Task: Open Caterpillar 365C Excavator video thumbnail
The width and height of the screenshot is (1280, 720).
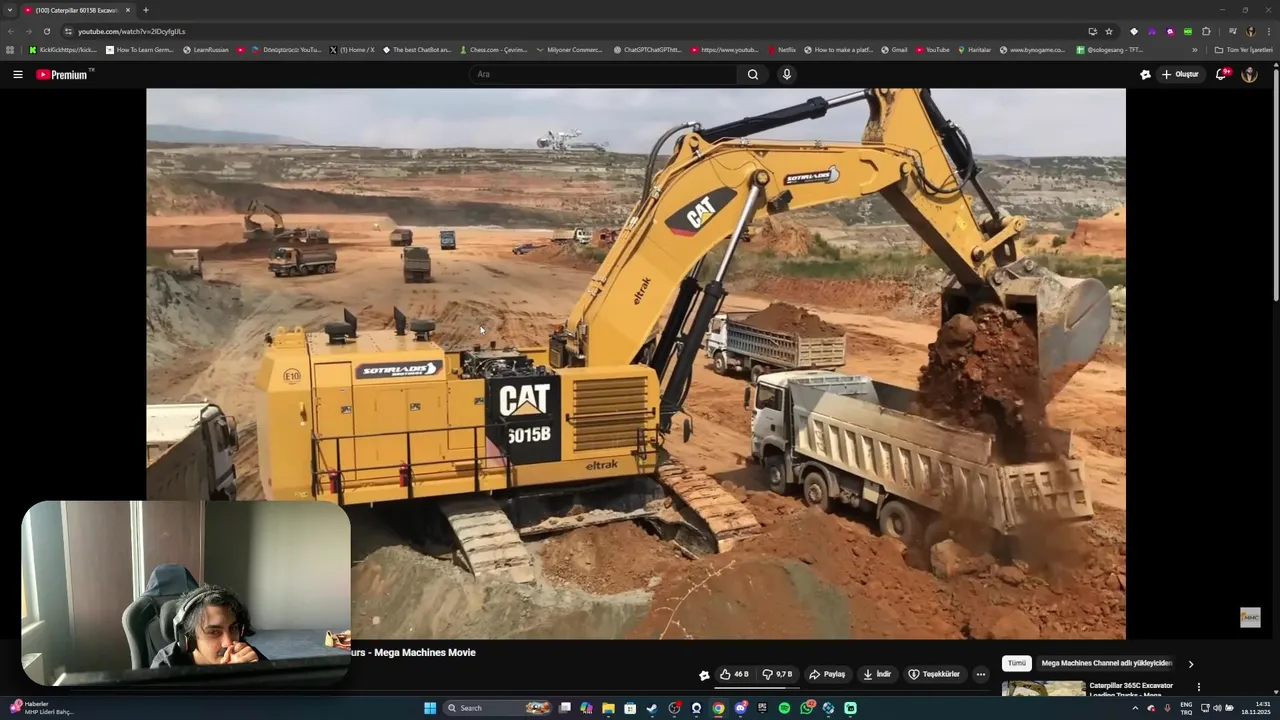Action: (1043, 689)
